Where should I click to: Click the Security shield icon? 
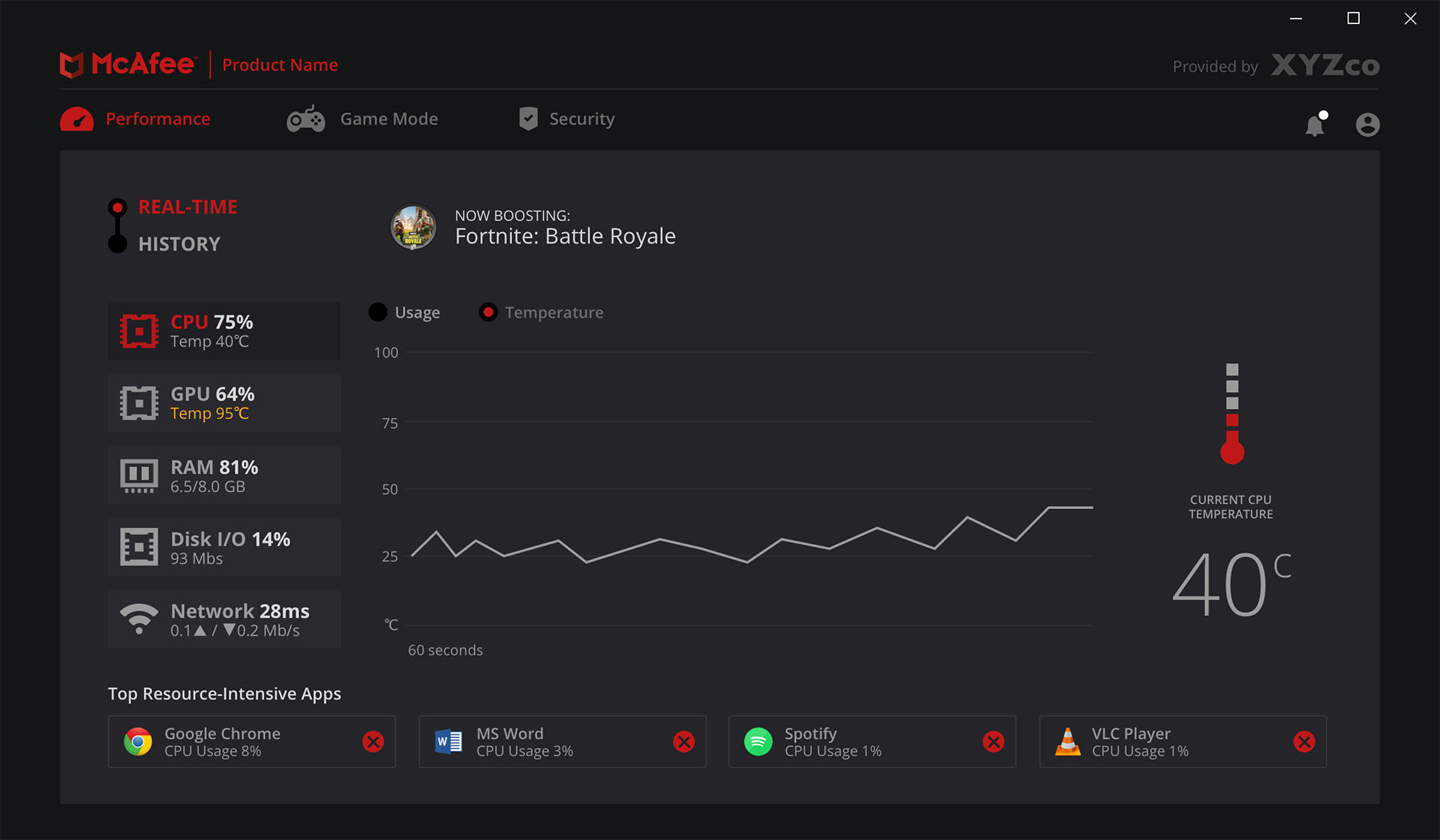tap(529, 118)
